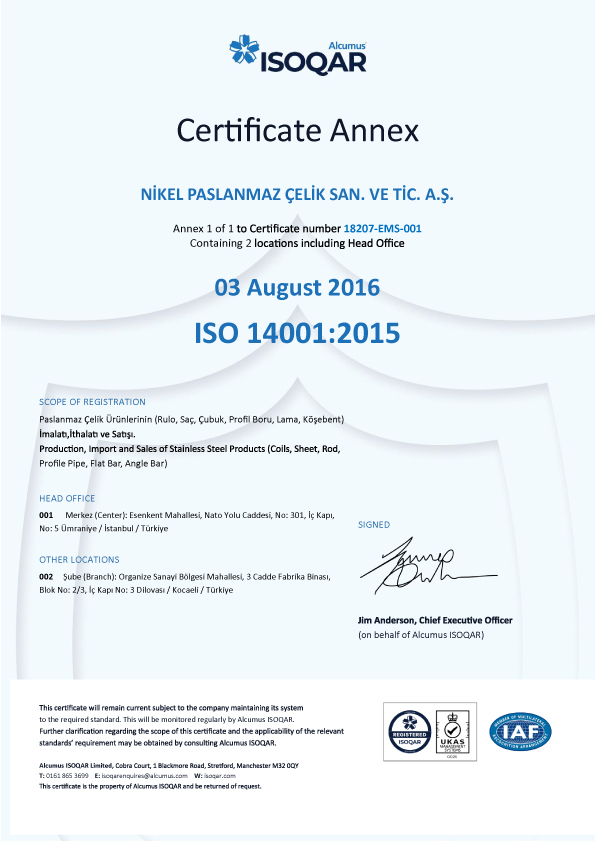Click the isoqar.com website link
The width and height of the screenshot is (595, 842).
220,776
